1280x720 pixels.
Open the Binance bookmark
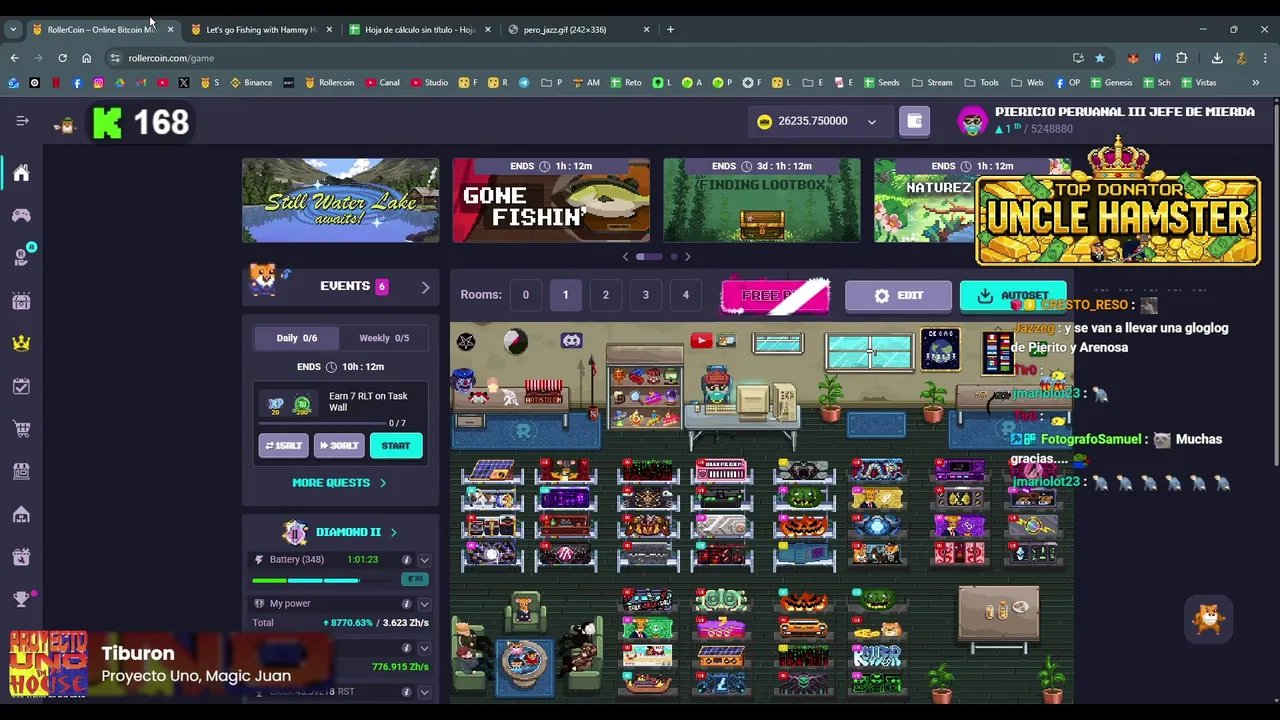coord(251,82)
